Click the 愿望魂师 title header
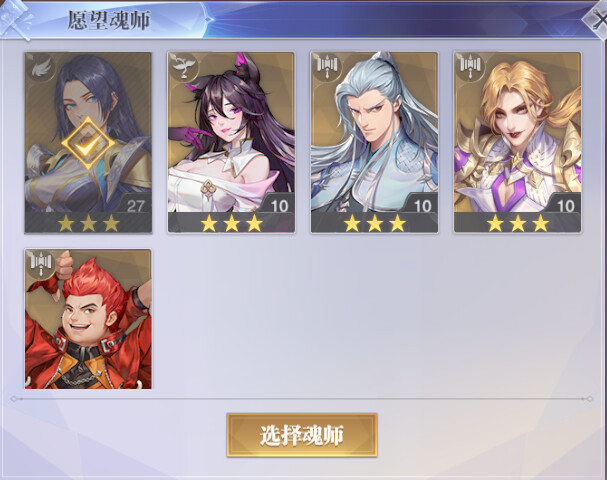The width and height of the screenshot is (607, 480). pyautogui.click(x=109, y=20)
